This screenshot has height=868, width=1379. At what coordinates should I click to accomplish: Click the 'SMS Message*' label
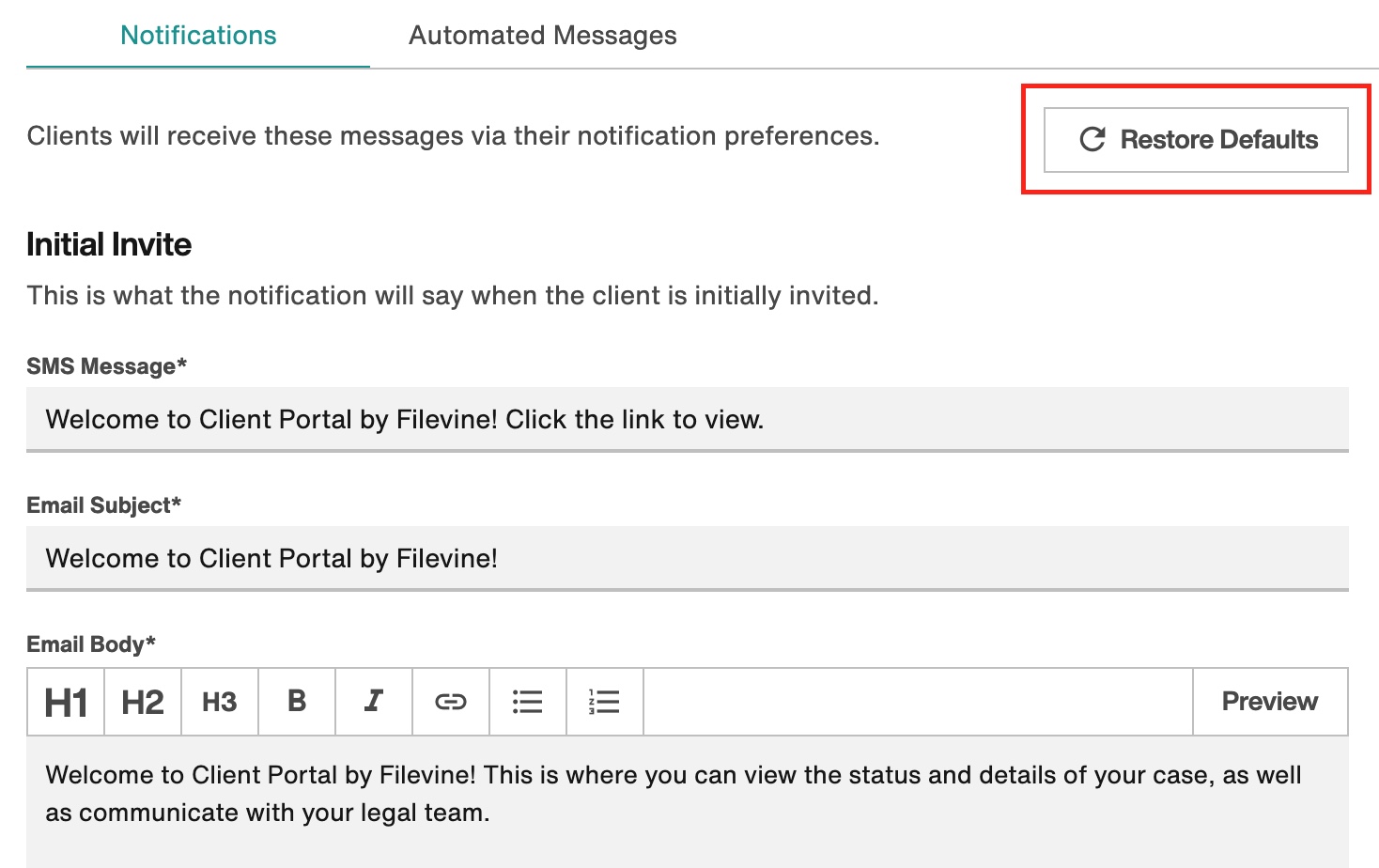pyautogui.click(x=106, y=366)
